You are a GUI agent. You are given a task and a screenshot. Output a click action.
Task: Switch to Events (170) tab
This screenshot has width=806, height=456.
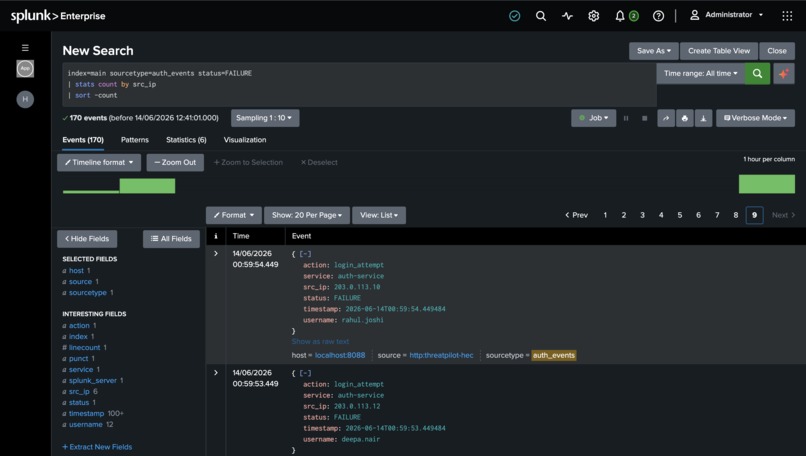pyautogui.click(x=83, y=140)
